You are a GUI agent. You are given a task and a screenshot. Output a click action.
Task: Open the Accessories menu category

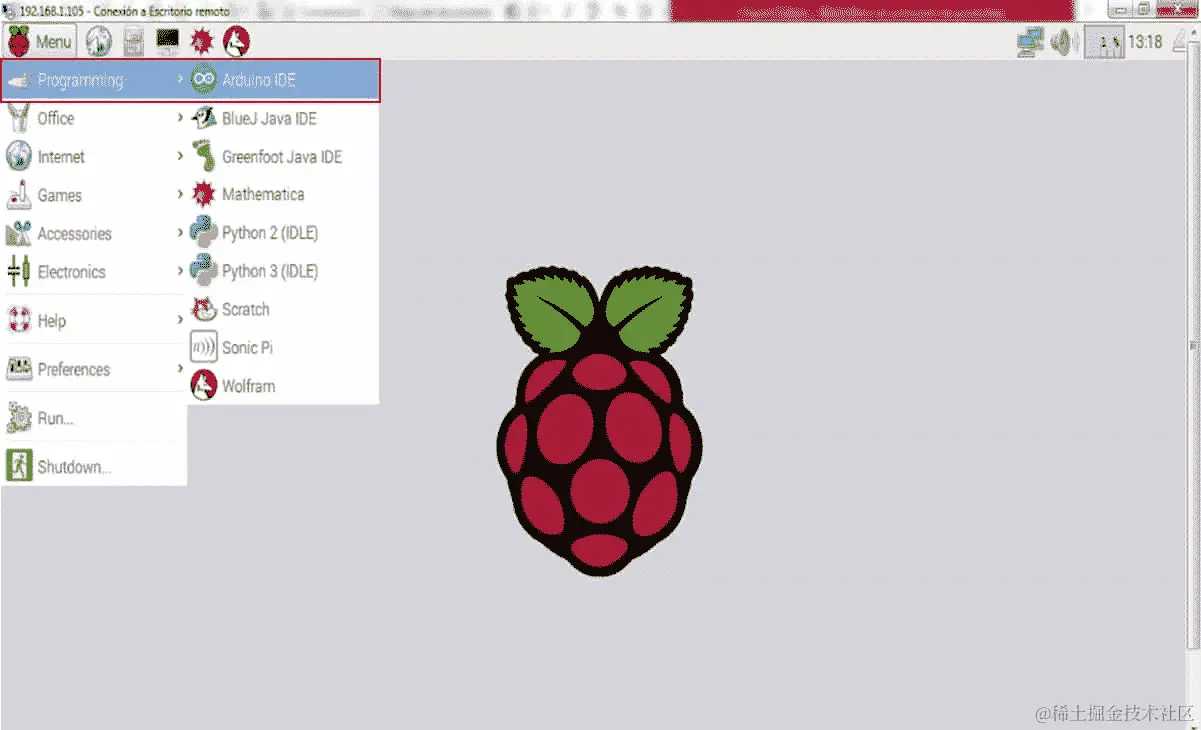pos(94,233)
